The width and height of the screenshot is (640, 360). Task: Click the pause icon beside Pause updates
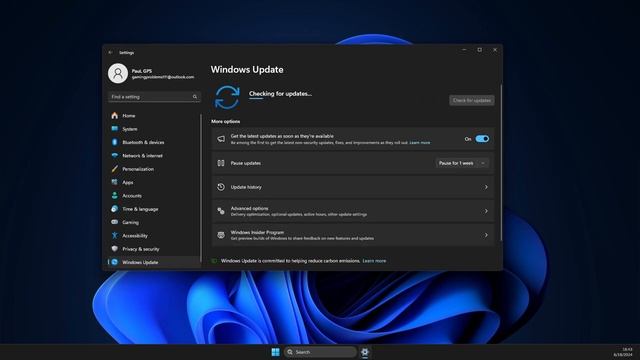[x=221, y=163]
